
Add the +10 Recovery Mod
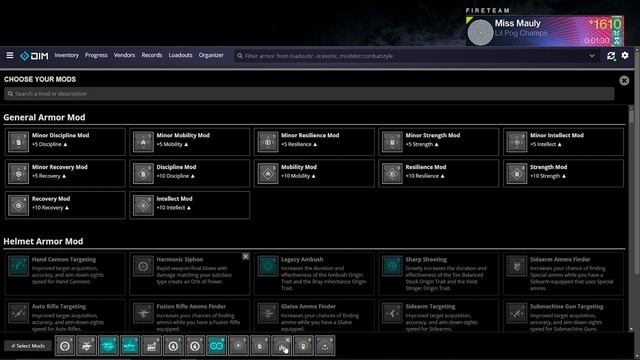pyautogui.click(x=65, y=205)
